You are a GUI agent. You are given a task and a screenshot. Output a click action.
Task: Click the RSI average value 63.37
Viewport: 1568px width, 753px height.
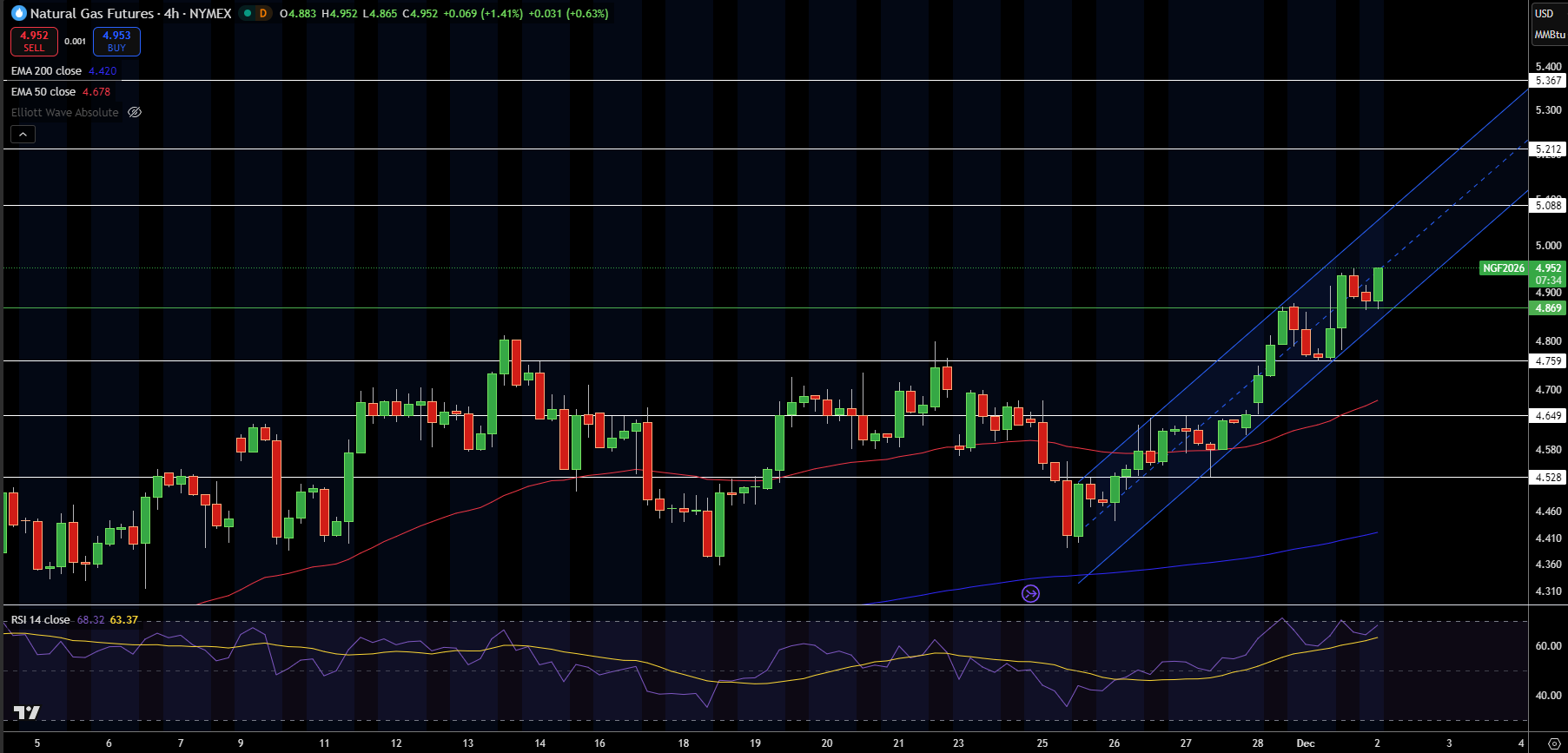coord(124,620)
